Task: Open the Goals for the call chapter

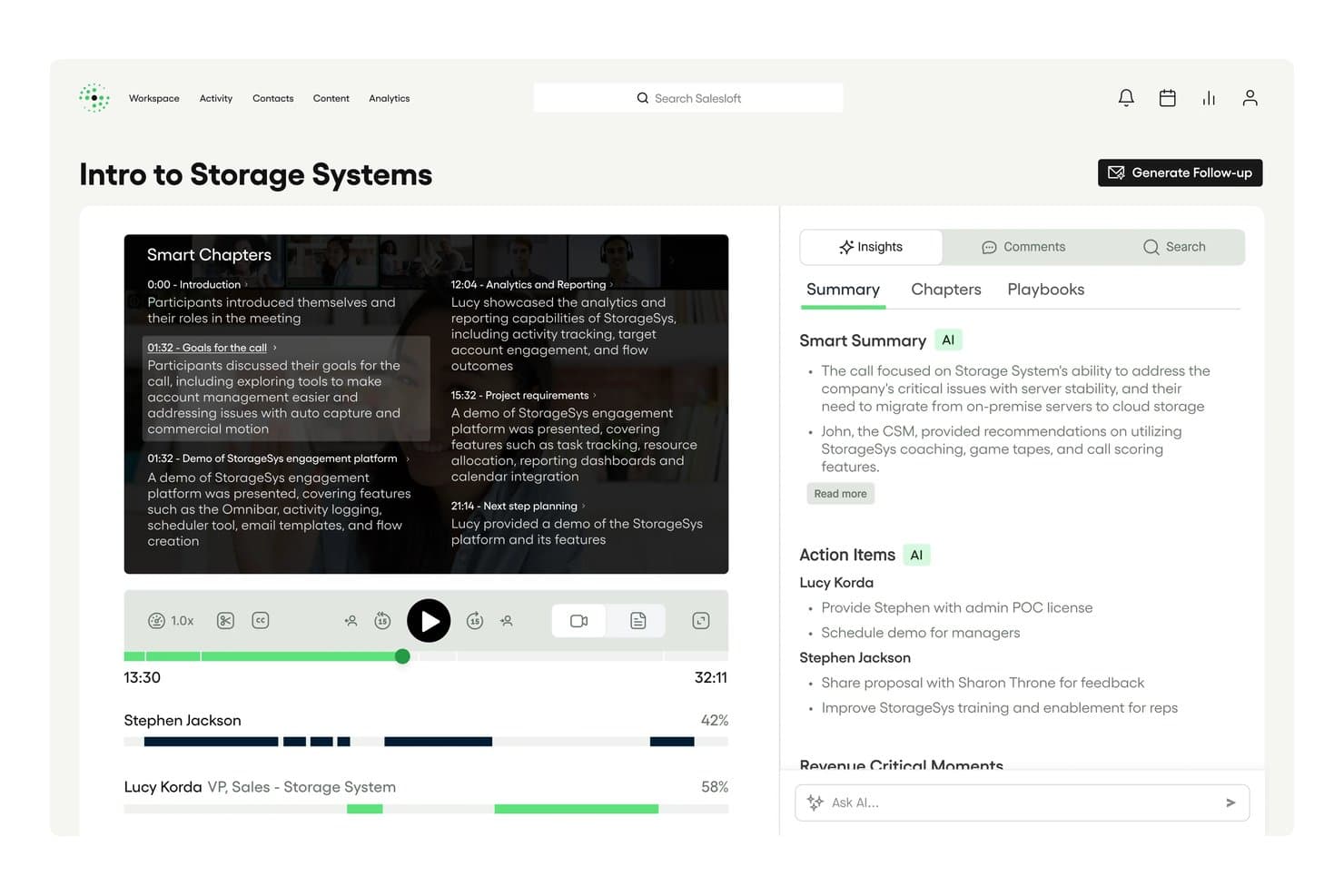Action: click(212, 348)
